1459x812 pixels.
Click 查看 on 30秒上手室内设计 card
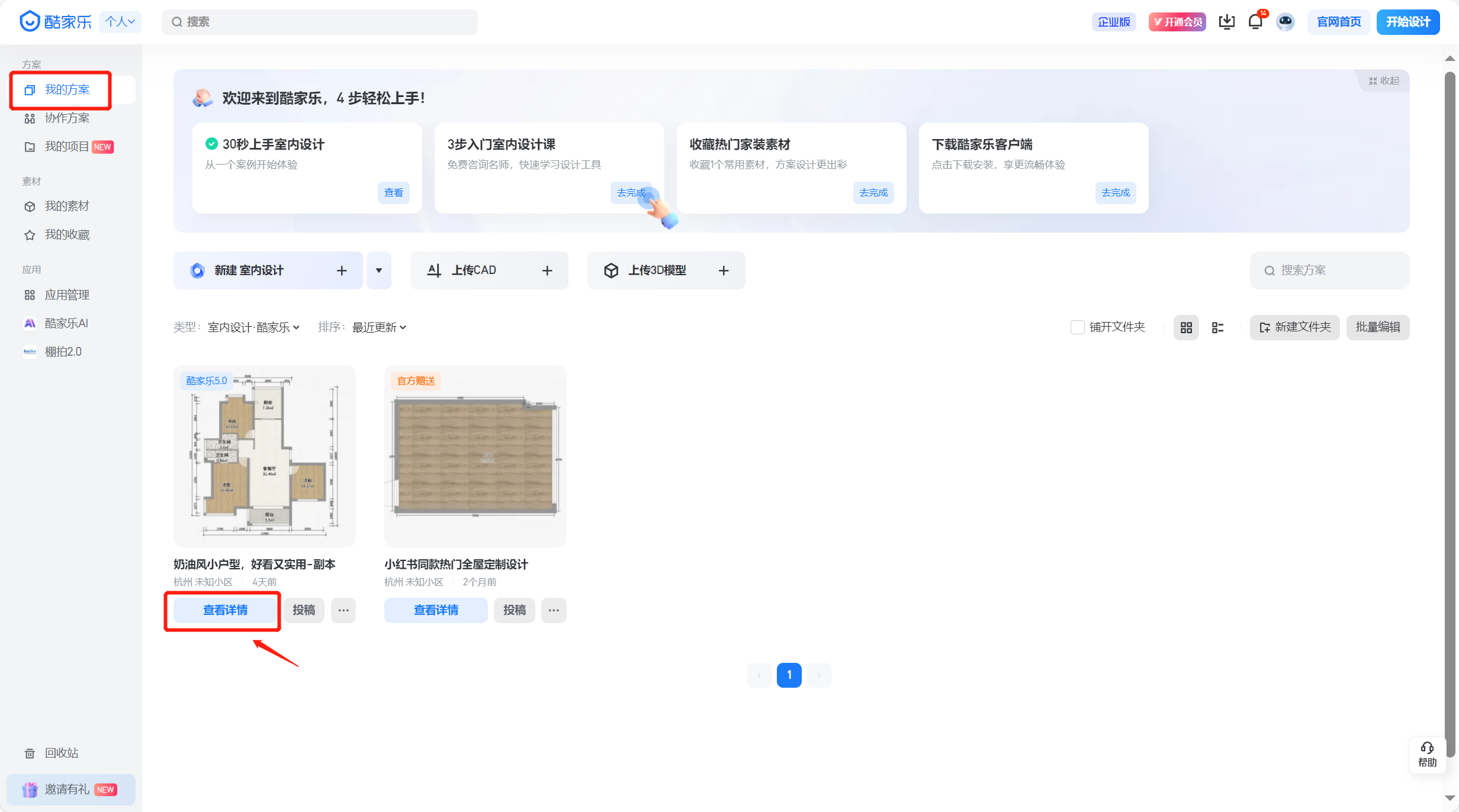click(x=394, y=192)
